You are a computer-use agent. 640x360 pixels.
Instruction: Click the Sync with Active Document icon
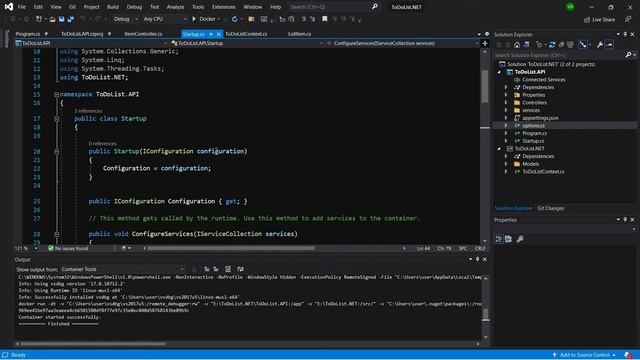[x=552, y=44]
